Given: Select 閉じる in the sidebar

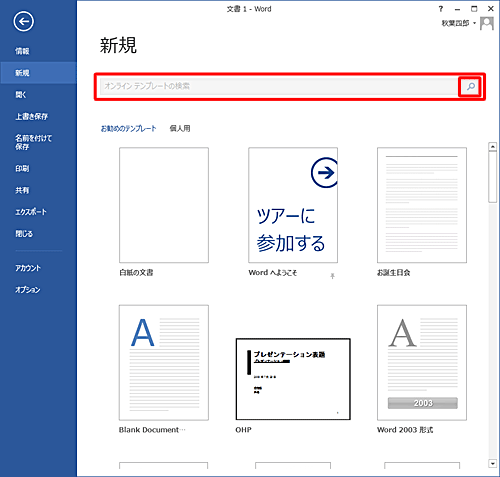Looking at the screenshot, I should coord(24,233).
